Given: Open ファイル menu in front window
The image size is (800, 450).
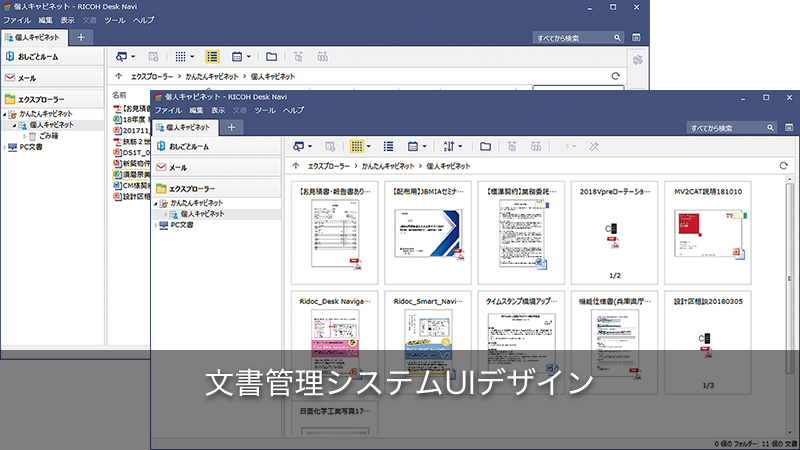Looking at the screenshot, I should point(168,110).
